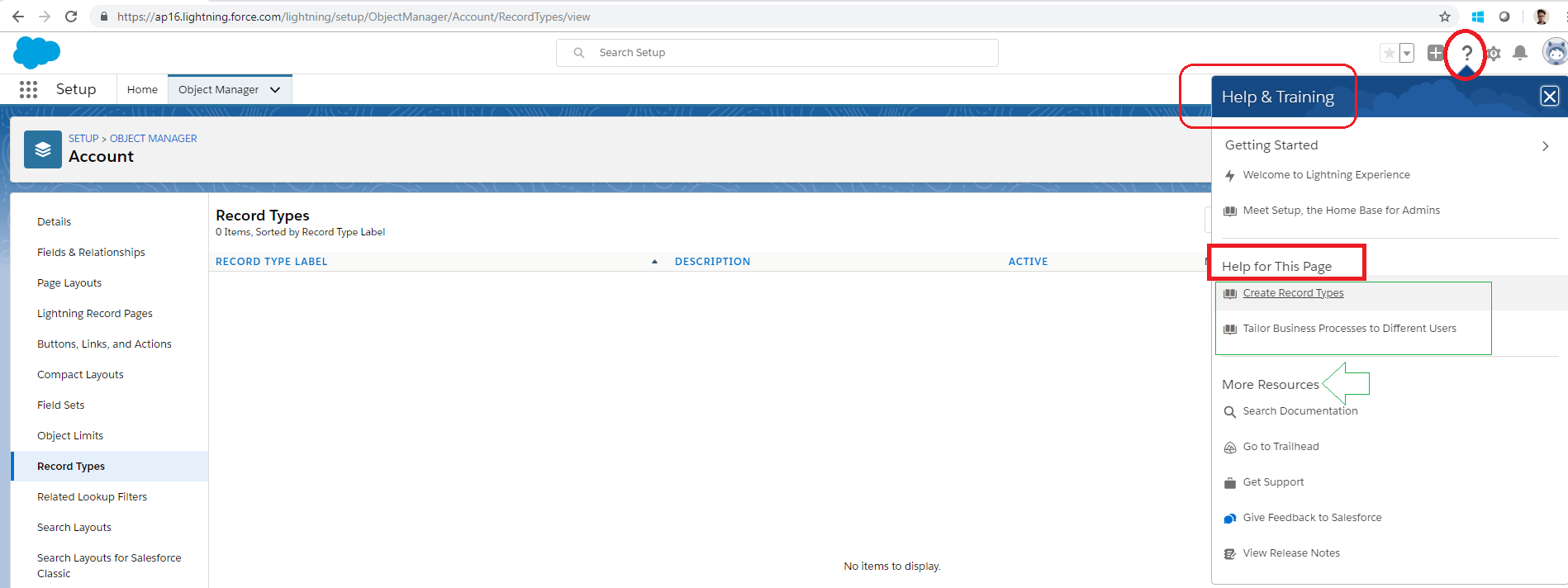This screenshot has width=1568, height=588.
Task: Click the Help question mark icon
Action: point(1466,54)
